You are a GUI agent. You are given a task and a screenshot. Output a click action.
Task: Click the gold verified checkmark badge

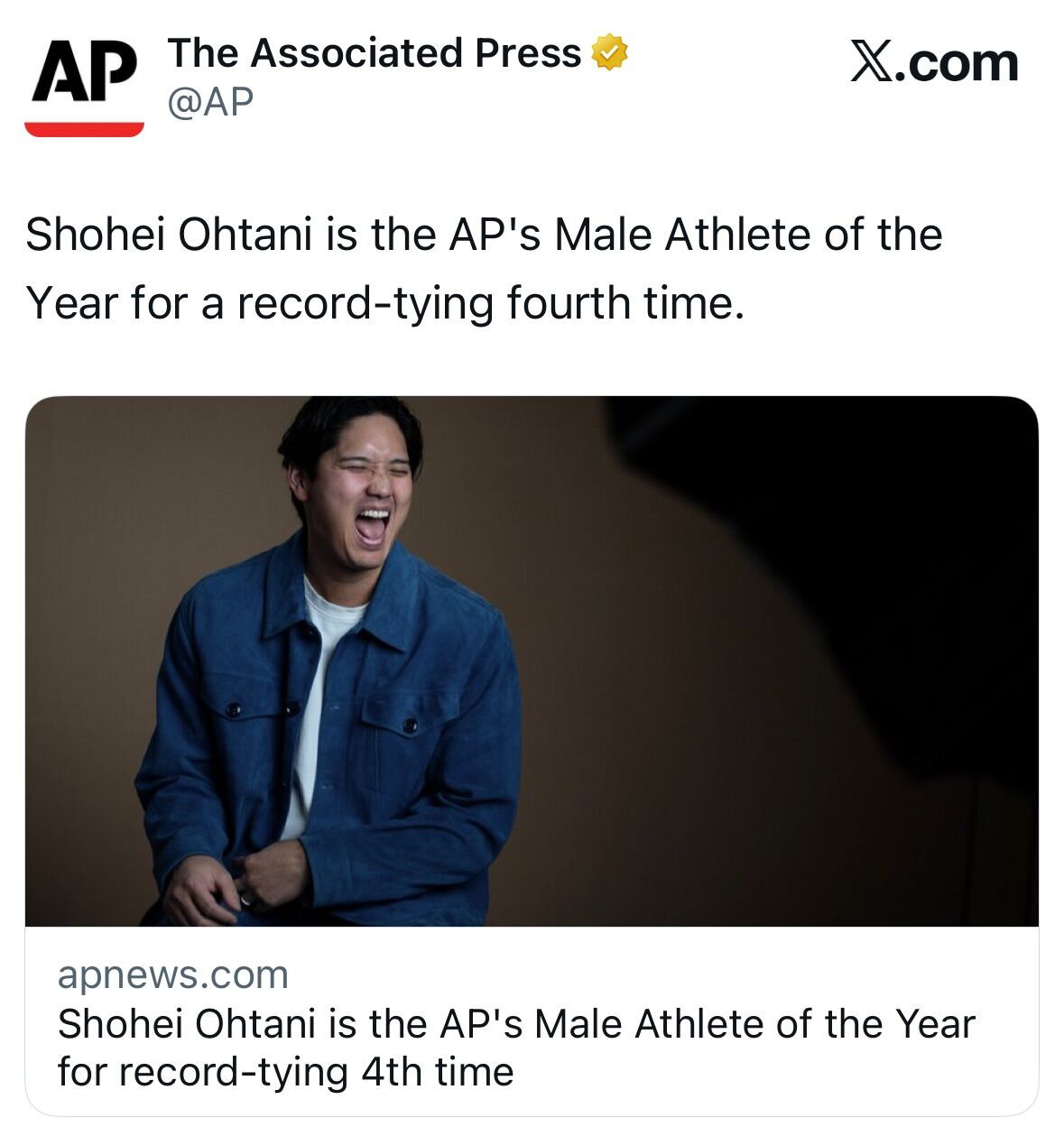pyautogui.click(x=609, y=53)
